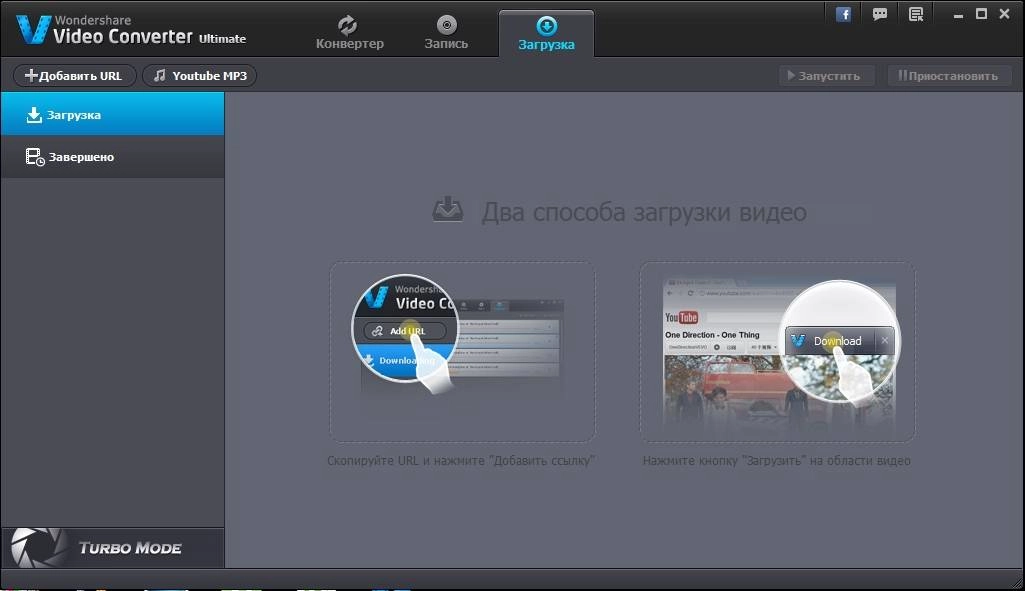
Task: Open Youtube MP3 download option
Action: pyautogui.click(x=199, y=76)
